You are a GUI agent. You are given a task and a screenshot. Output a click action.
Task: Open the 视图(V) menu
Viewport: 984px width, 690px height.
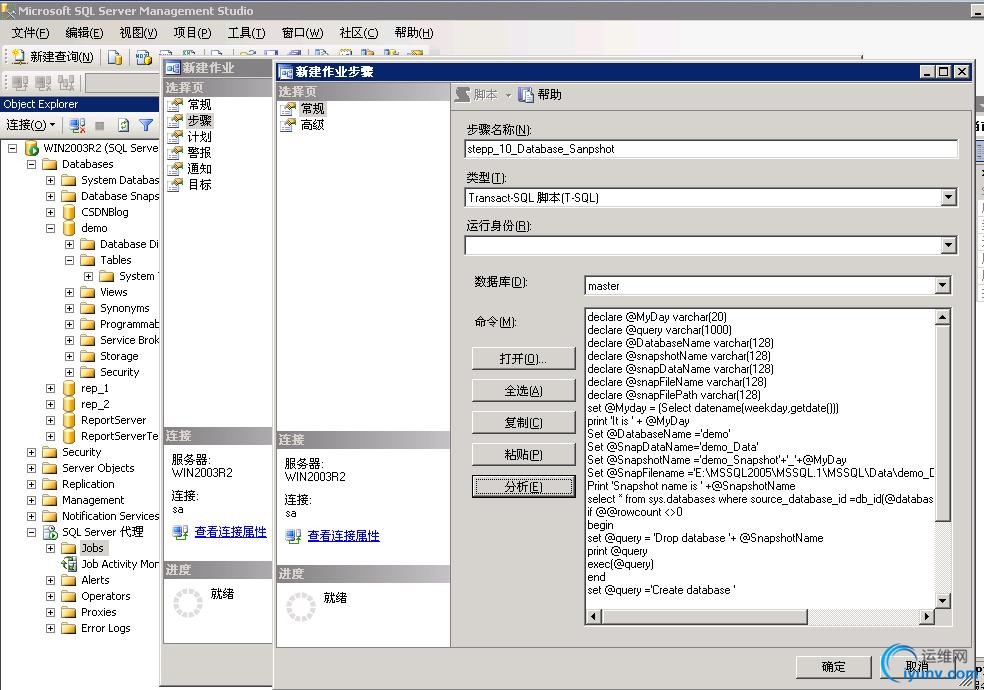[x=138, y=33]
